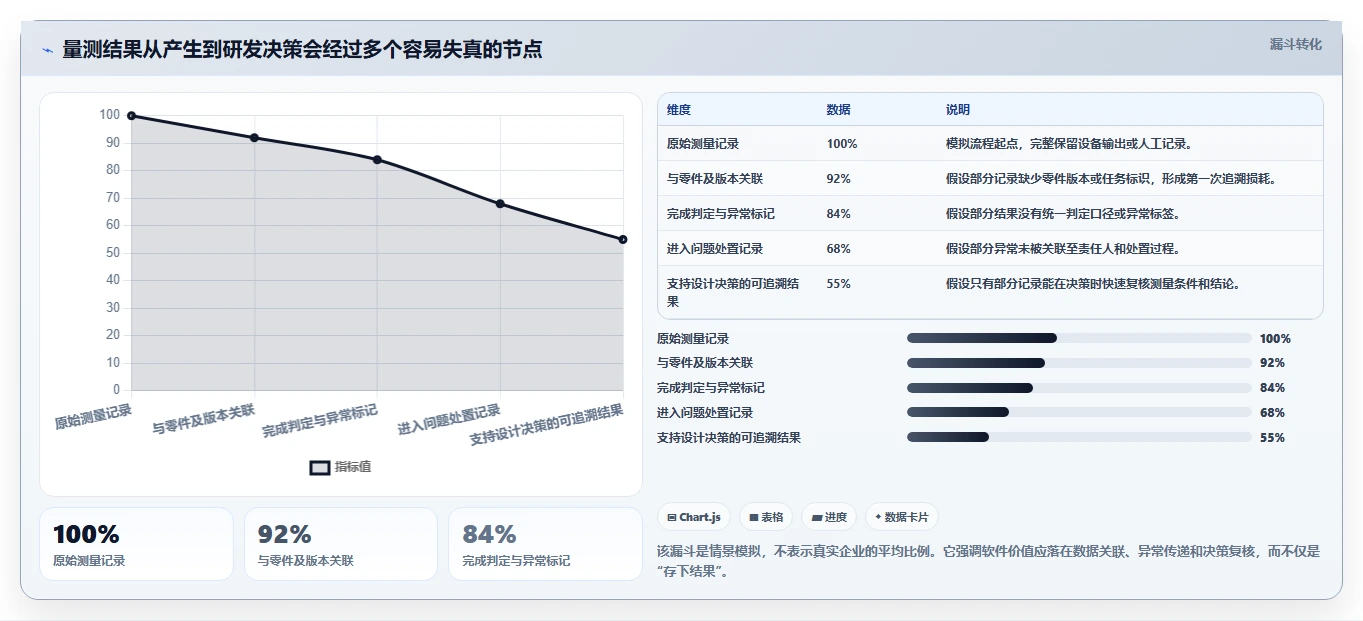The height and width of the screenshot is (621, 1363).
Task: Click the 表格 tag
Action: pos(766,517)
